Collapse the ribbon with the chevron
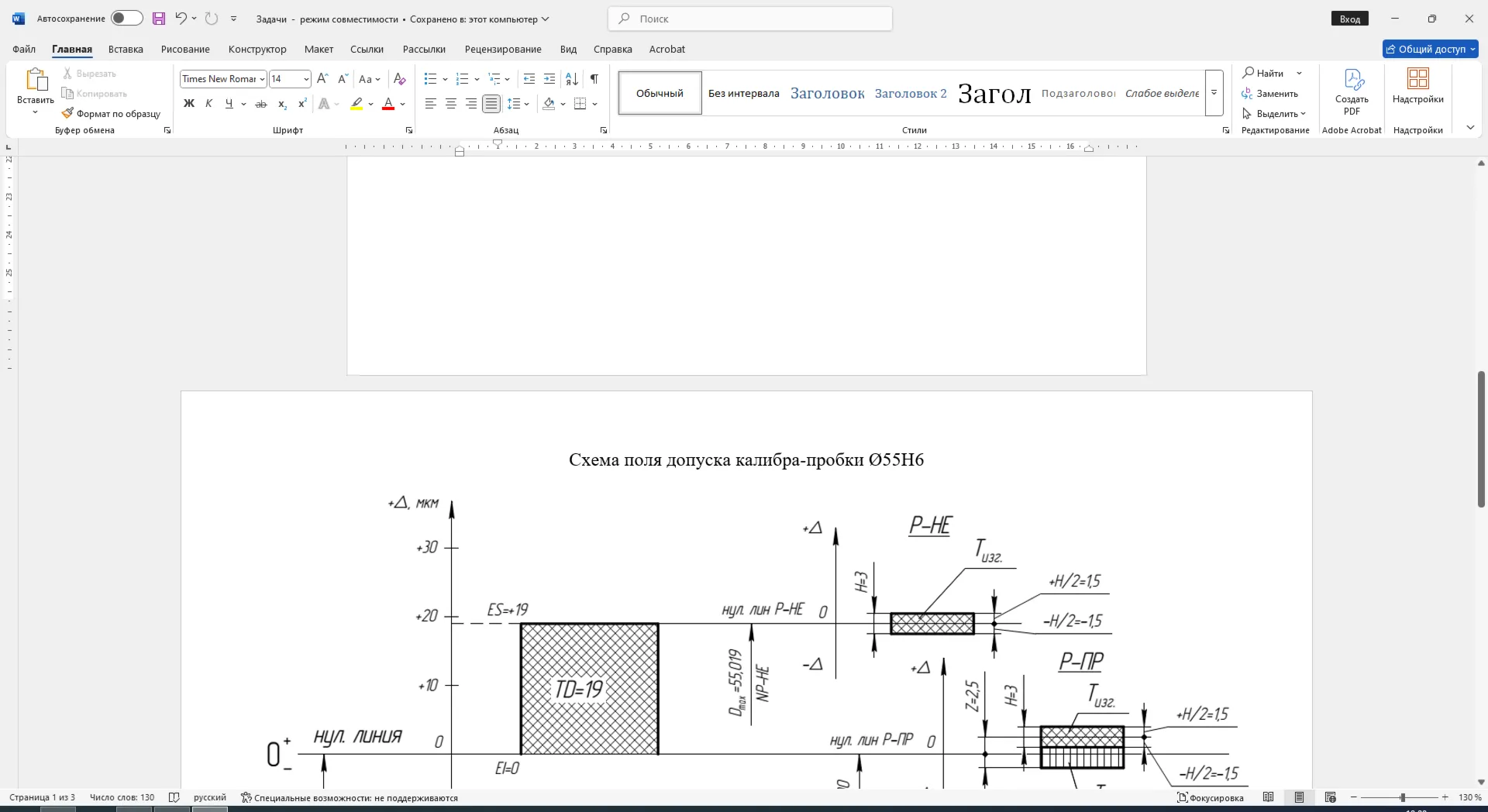The width and height of the screenshot is (1488, 812). tap(1470, 128)
